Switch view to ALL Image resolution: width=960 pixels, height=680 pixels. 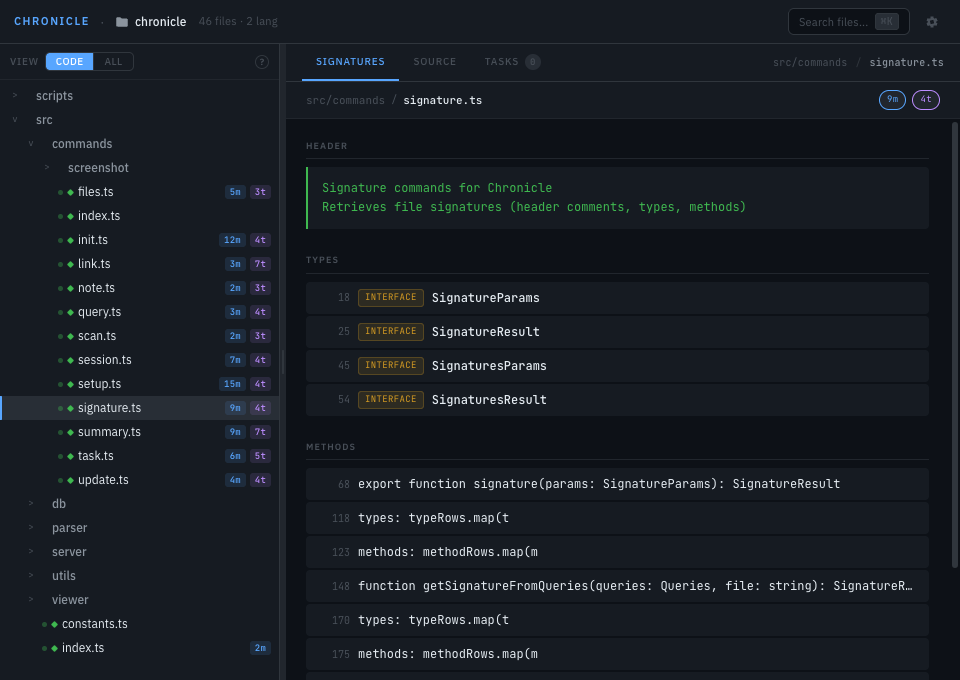113,62
